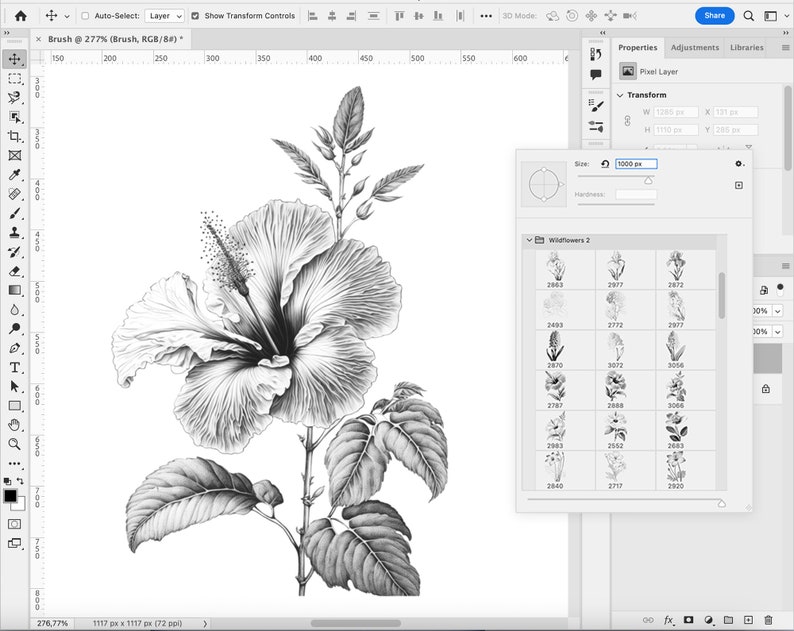Open the Edit Toolbar three-dots menu

[x=14, y=463]
